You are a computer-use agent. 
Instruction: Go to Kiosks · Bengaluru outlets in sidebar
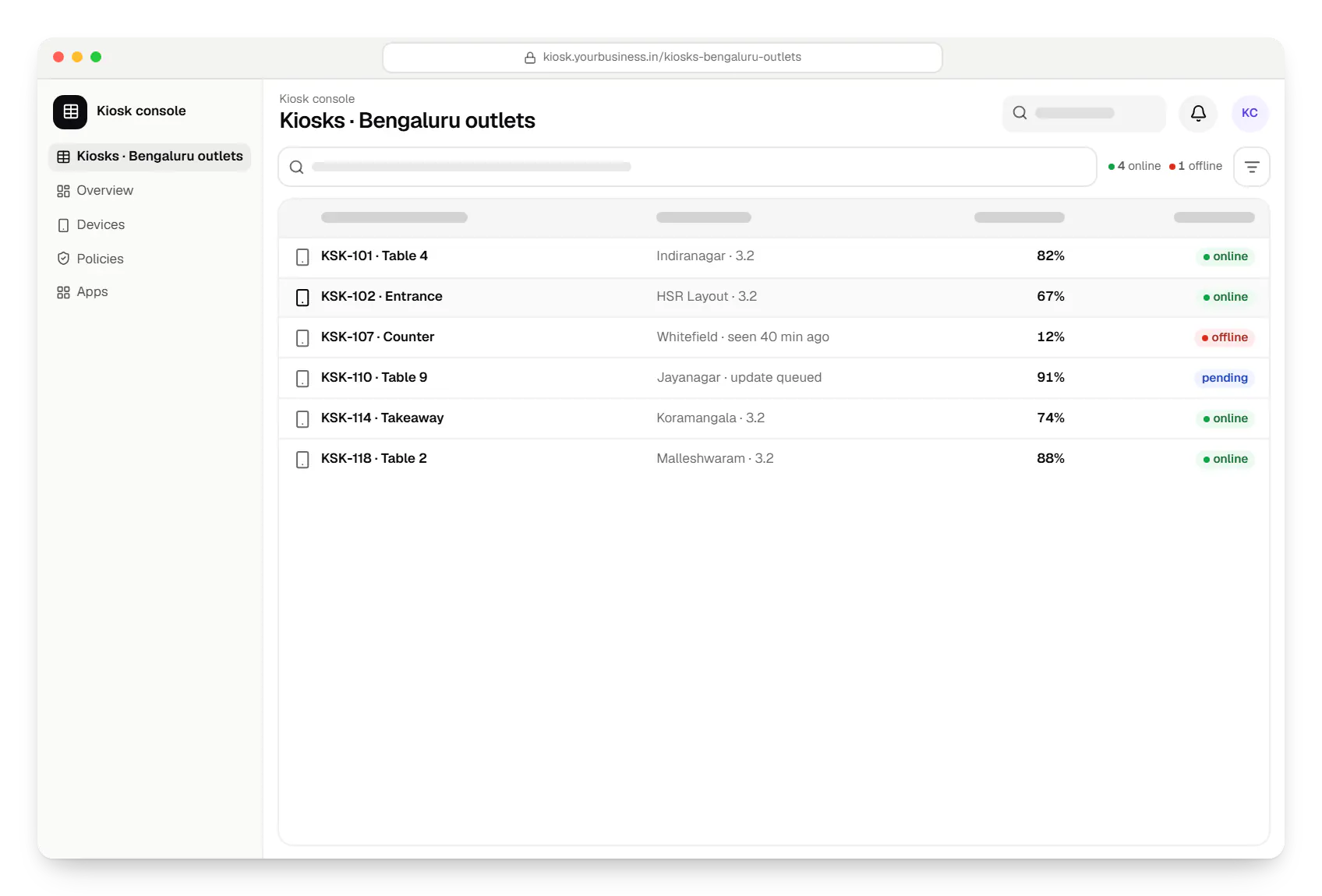tap(150, 157)
